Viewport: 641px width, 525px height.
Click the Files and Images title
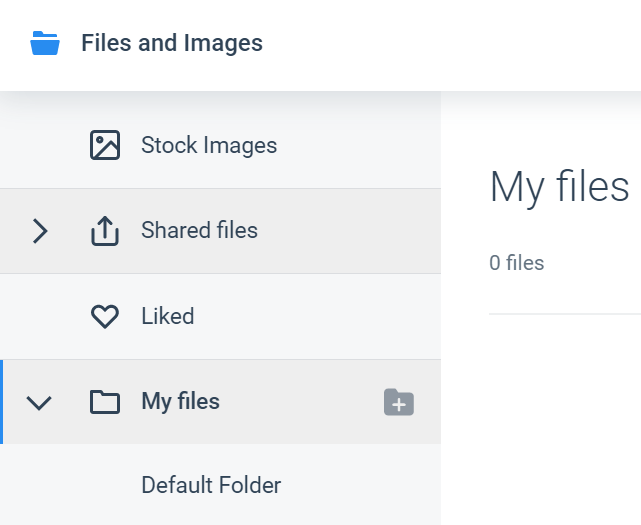pos(172,43)
